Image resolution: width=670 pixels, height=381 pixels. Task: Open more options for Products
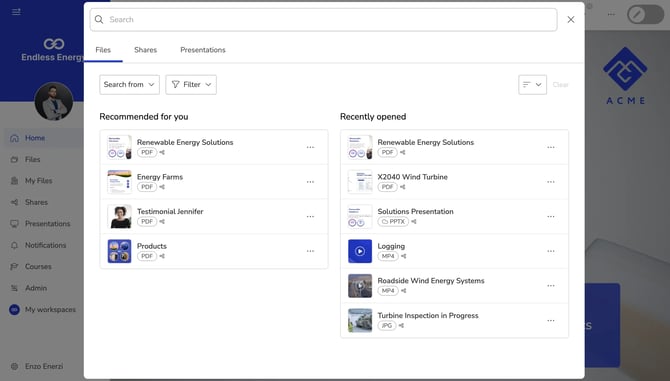pyautogui.click(x=310, y=251)
